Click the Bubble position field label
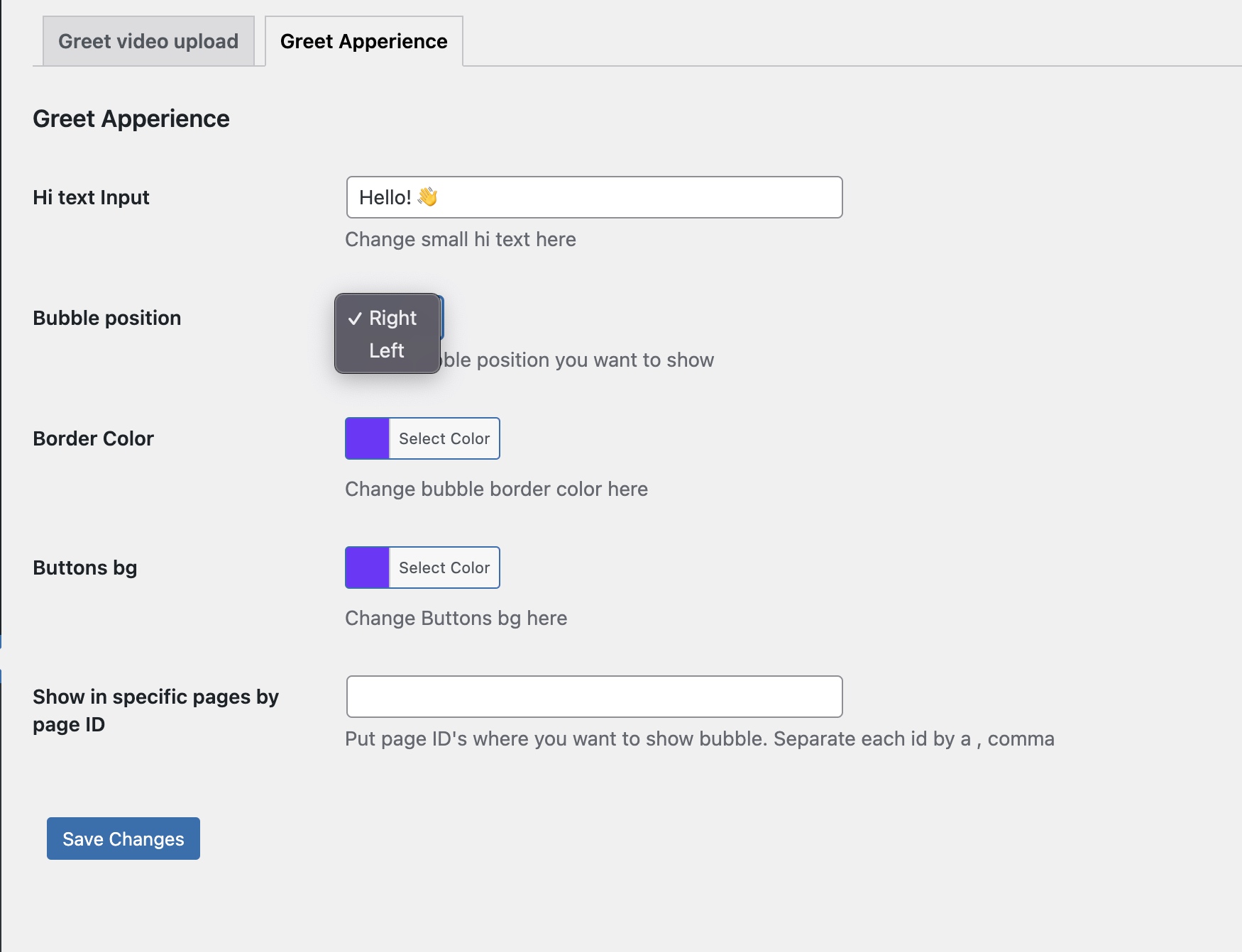1242x952 pixels. pos(107,318)
